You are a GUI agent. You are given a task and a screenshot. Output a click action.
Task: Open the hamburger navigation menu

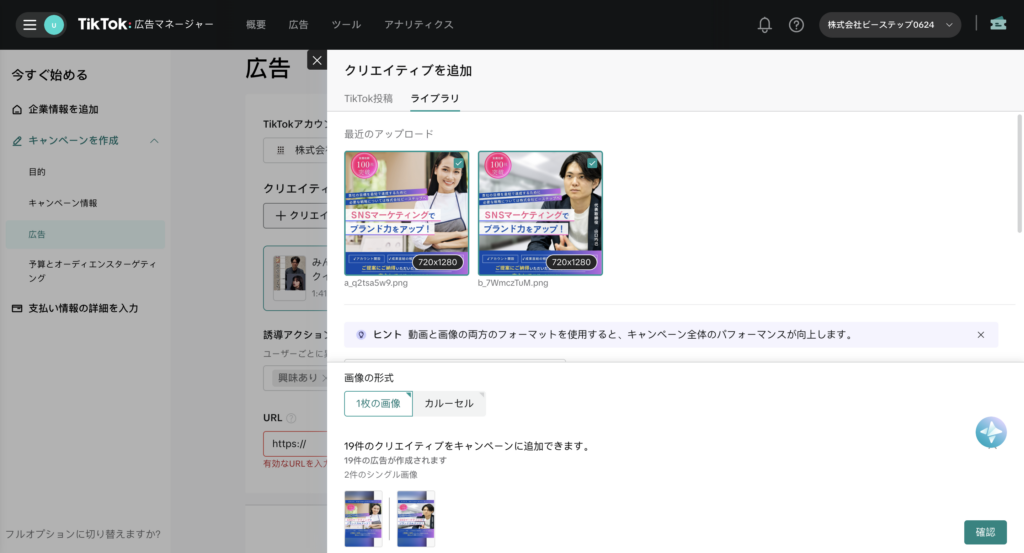coord(29,25)
